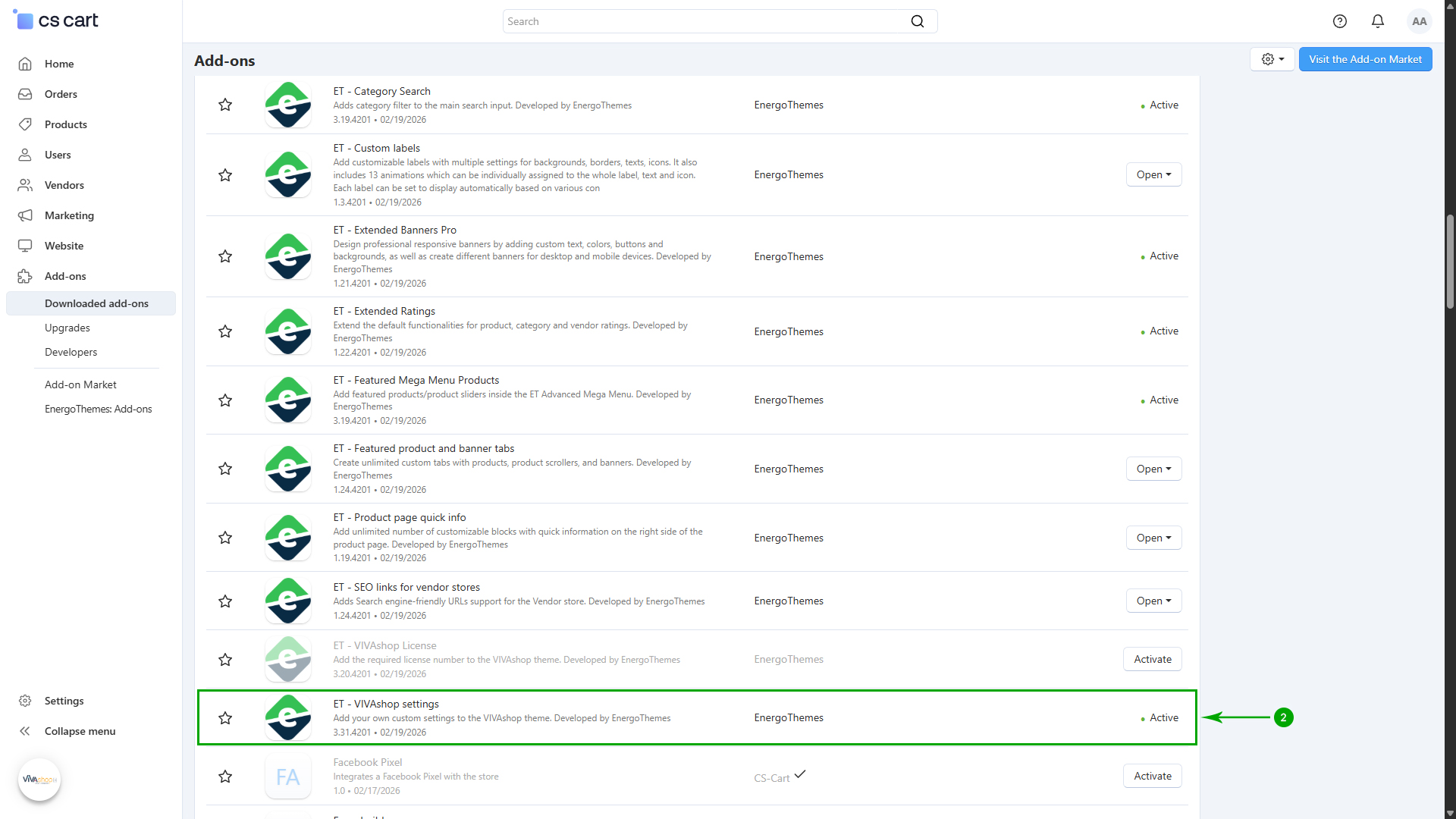Click the top Search input field

pos(705,21)
